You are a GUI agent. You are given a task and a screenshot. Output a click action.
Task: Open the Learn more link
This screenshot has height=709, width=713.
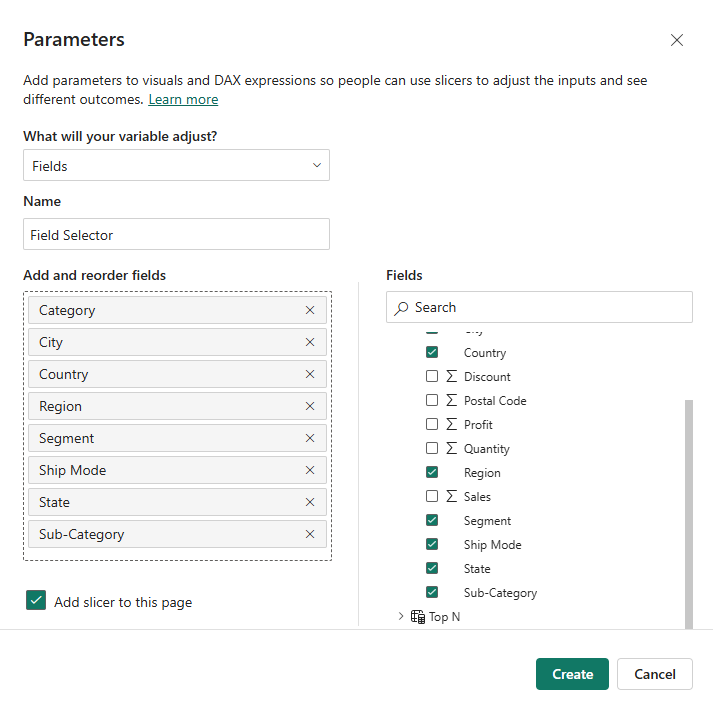(183, 99)
